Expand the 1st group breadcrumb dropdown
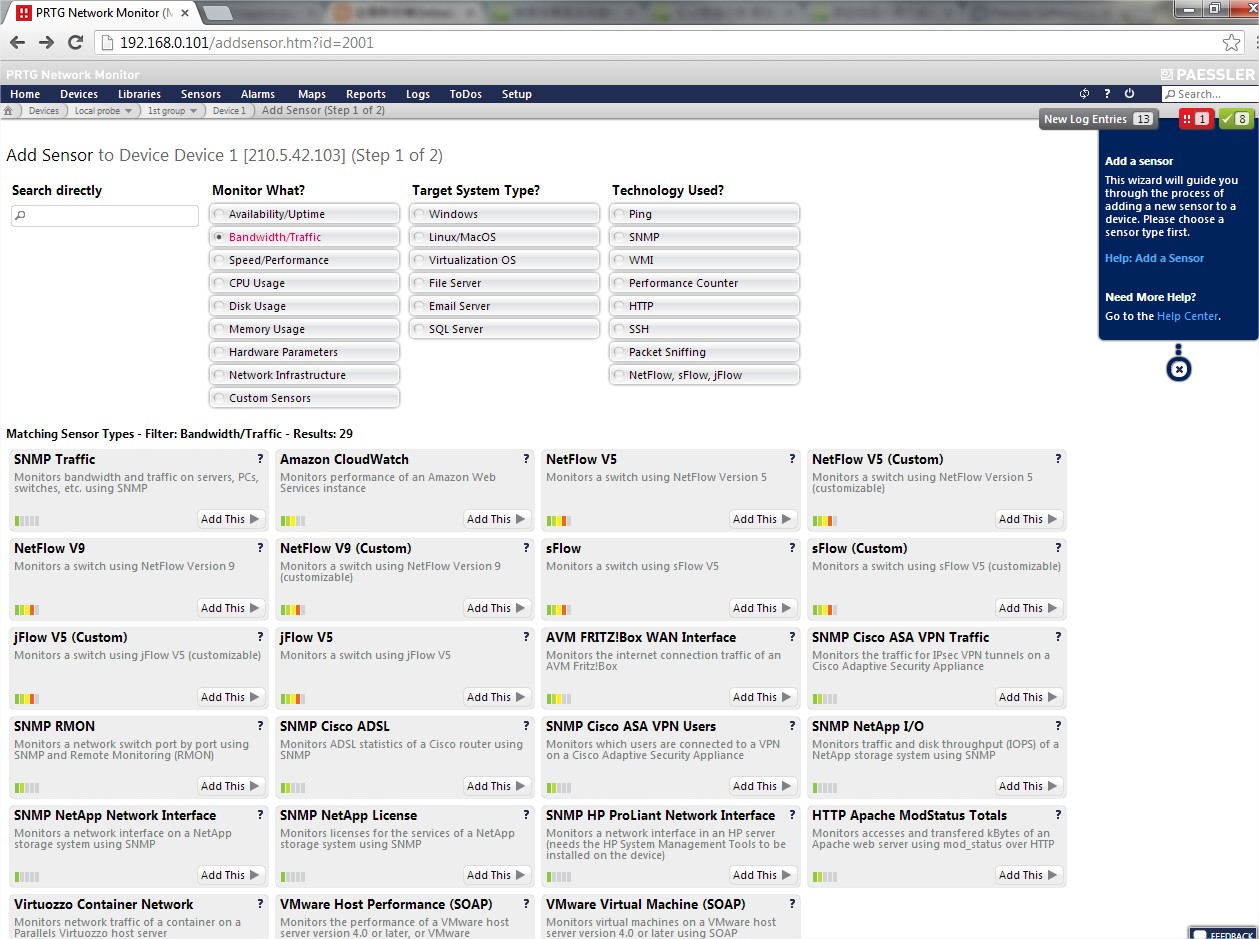 pos(193,111)
